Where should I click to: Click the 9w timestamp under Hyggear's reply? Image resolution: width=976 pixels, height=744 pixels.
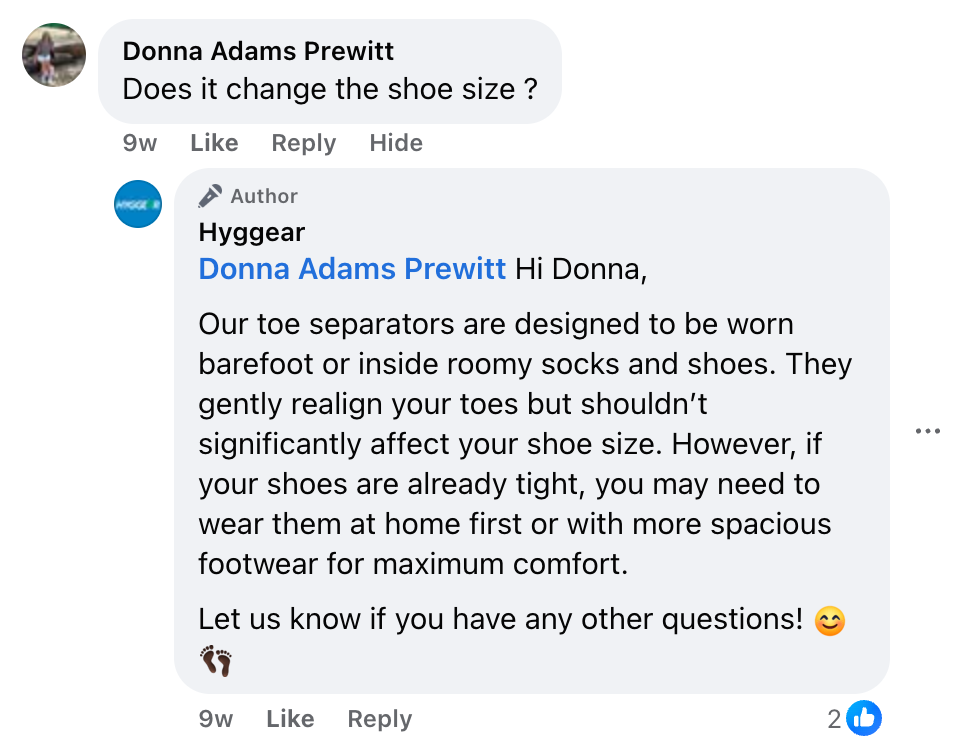tap(216, 719)
